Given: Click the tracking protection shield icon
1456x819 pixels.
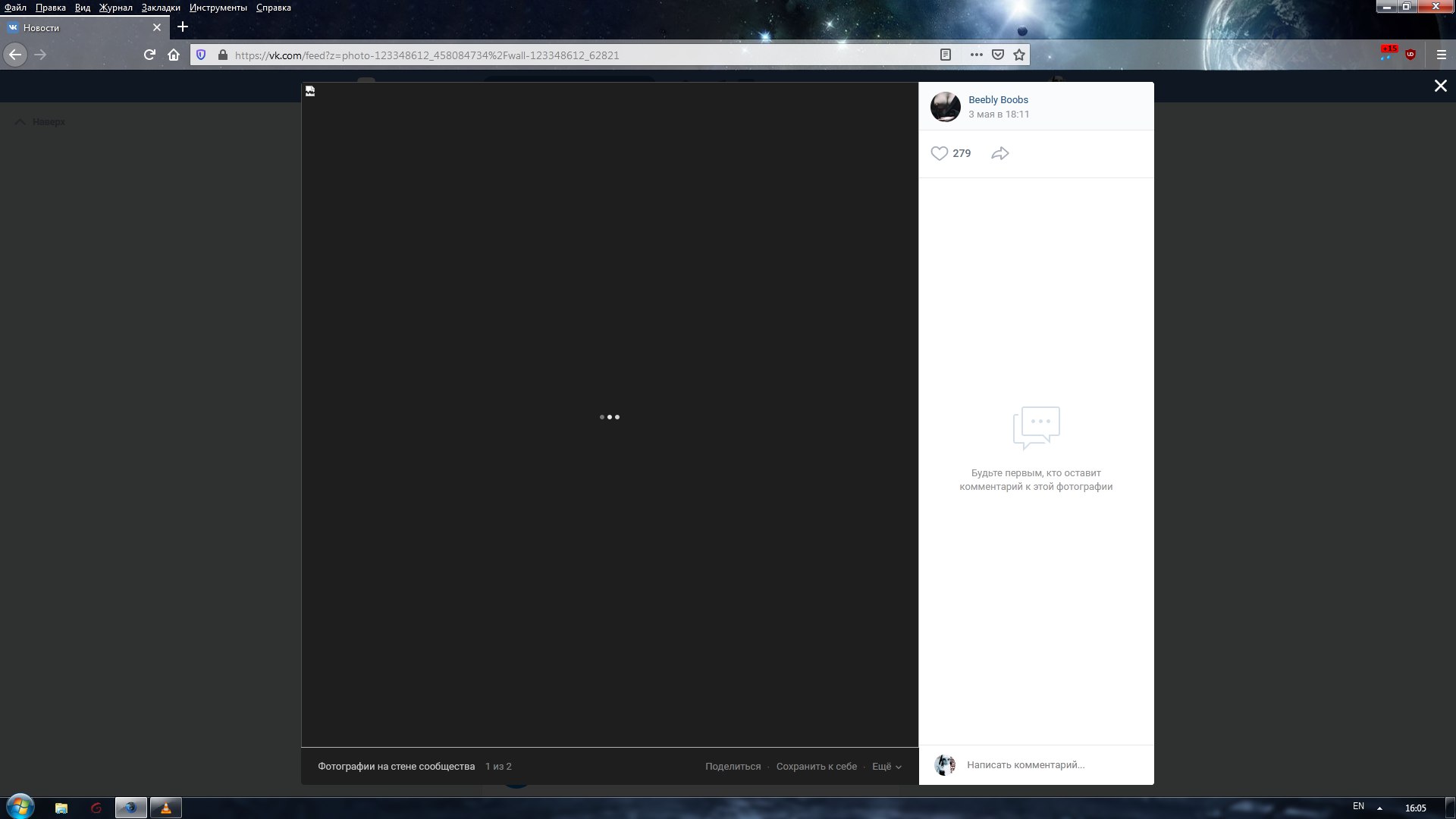Looking at the screenshot, I should click(201, 55).
